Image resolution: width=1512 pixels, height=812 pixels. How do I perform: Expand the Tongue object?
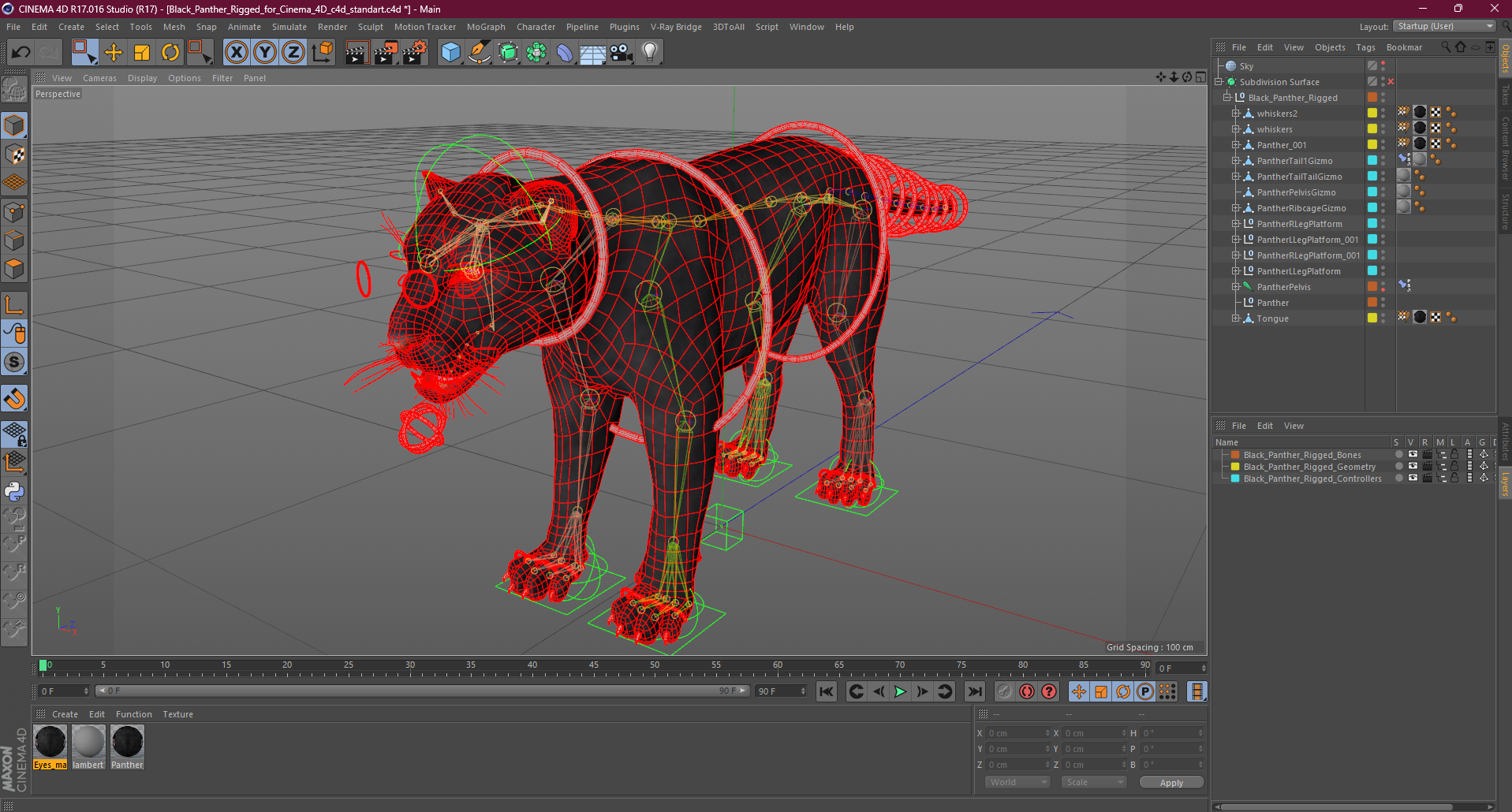(1236, 318)
